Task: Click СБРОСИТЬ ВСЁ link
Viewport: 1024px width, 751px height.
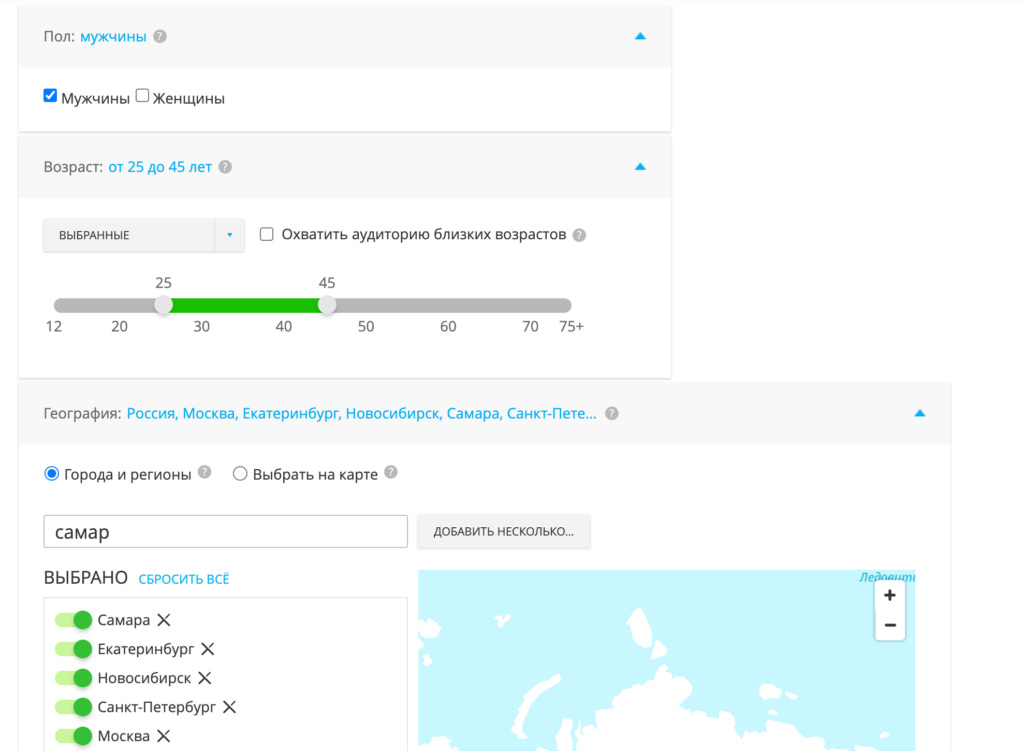Action: [184, 579]
